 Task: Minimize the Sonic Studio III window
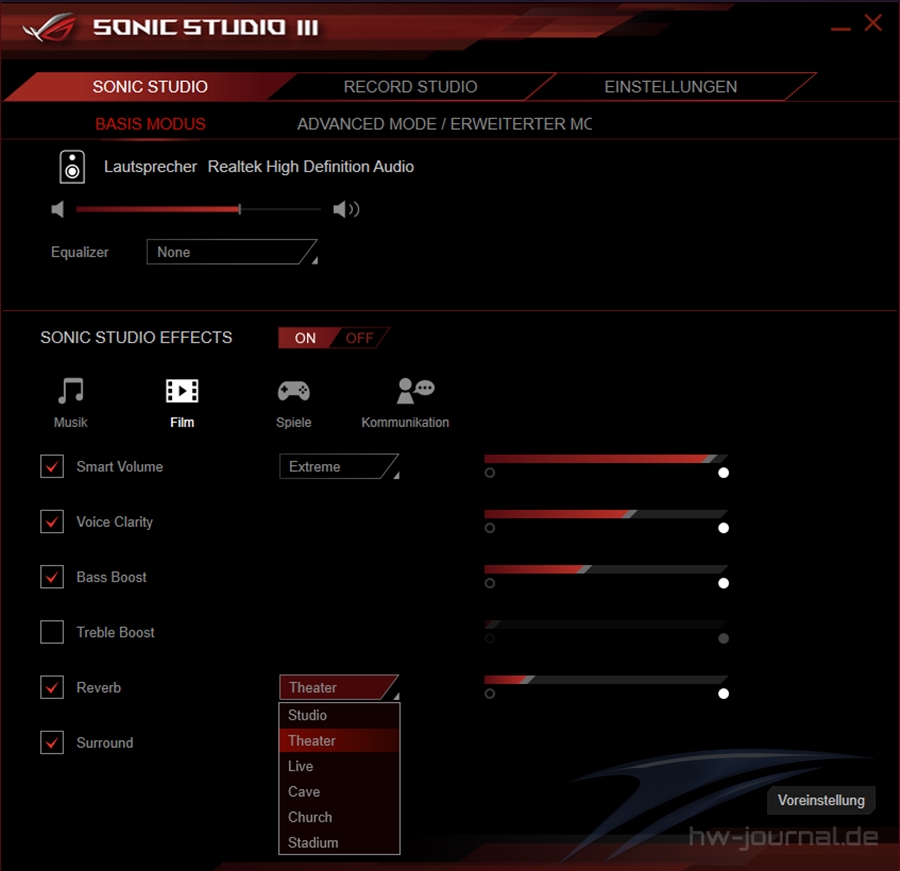point(840,28)
